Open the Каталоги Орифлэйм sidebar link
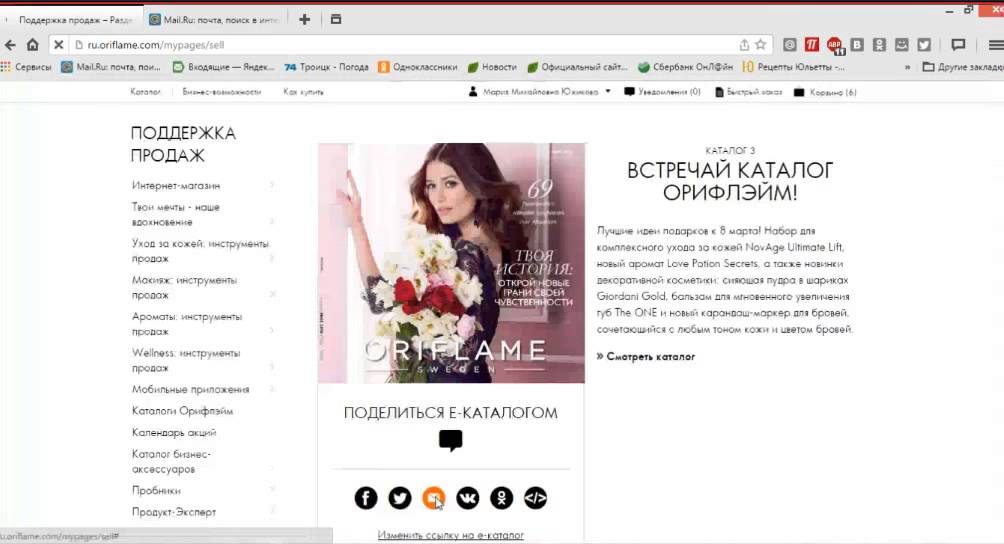 coord(182,411)
